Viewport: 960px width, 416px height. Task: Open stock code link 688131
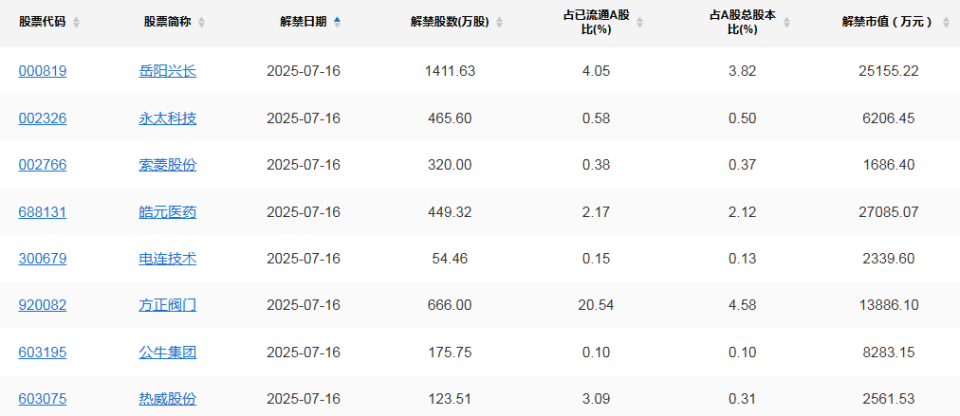pos(43,212)
